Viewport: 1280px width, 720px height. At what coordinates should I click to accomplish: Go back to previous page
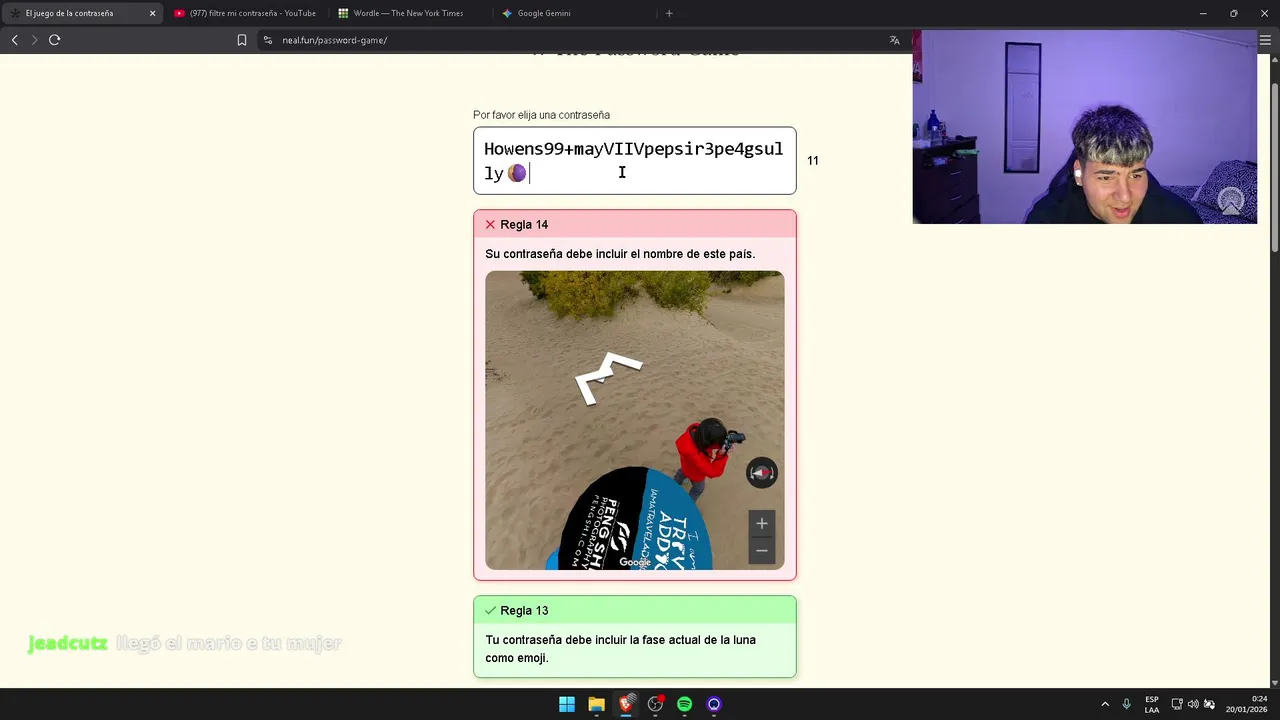tap(14, 40)
